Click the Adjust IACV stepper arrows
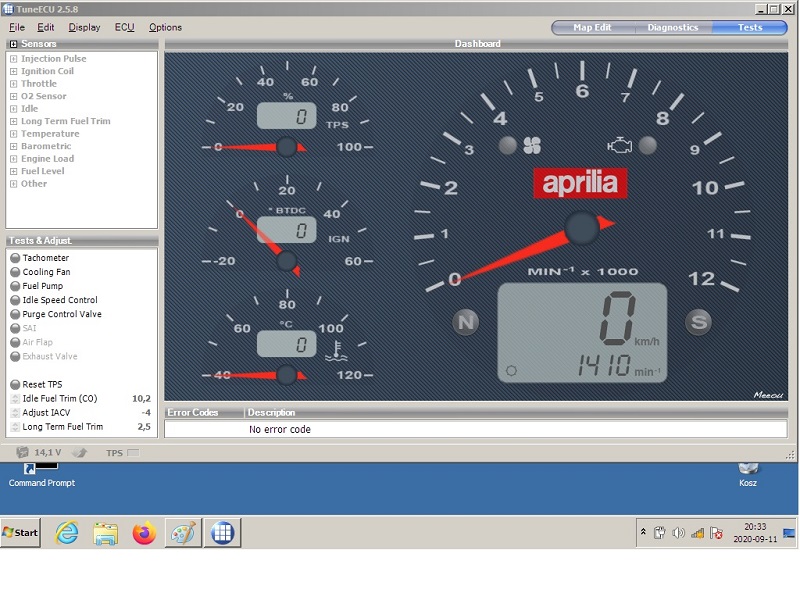This screenshot has height=600, width=800. click(15, 413)
